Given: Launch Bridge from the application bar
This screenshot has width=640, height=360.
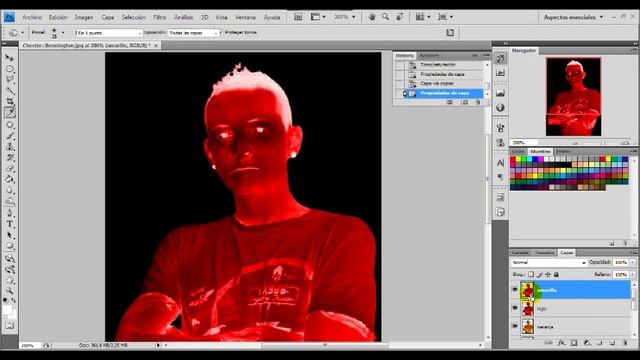Looking at the screenshot, I should [x=298, y=17].
